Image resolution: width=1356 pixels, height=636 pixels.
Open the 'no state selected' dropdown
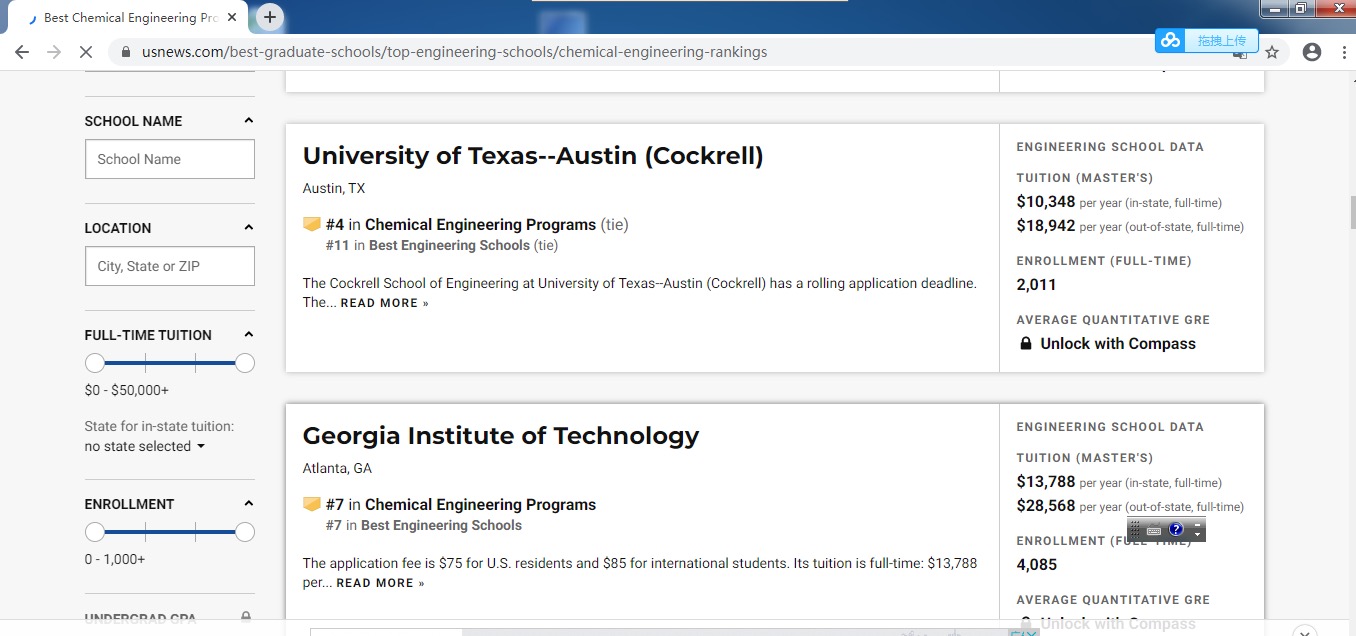pyautogui.click(x=145, y=447)
